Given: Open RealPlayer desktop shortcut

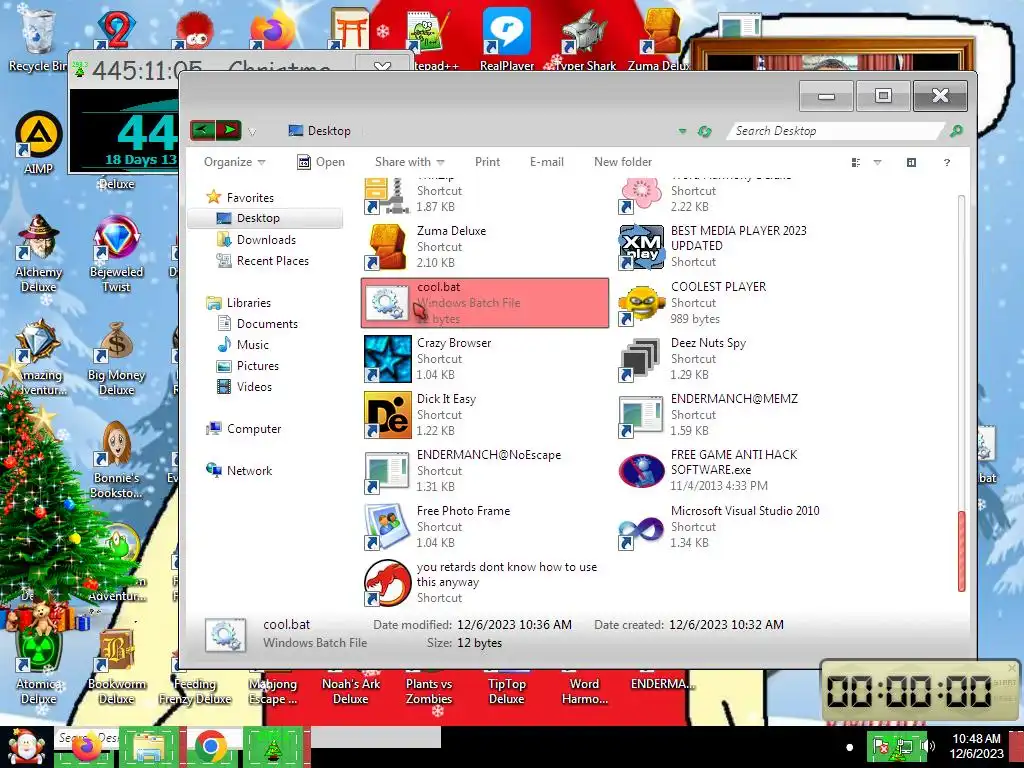Looking at the screenshot, I should point(507,39).
